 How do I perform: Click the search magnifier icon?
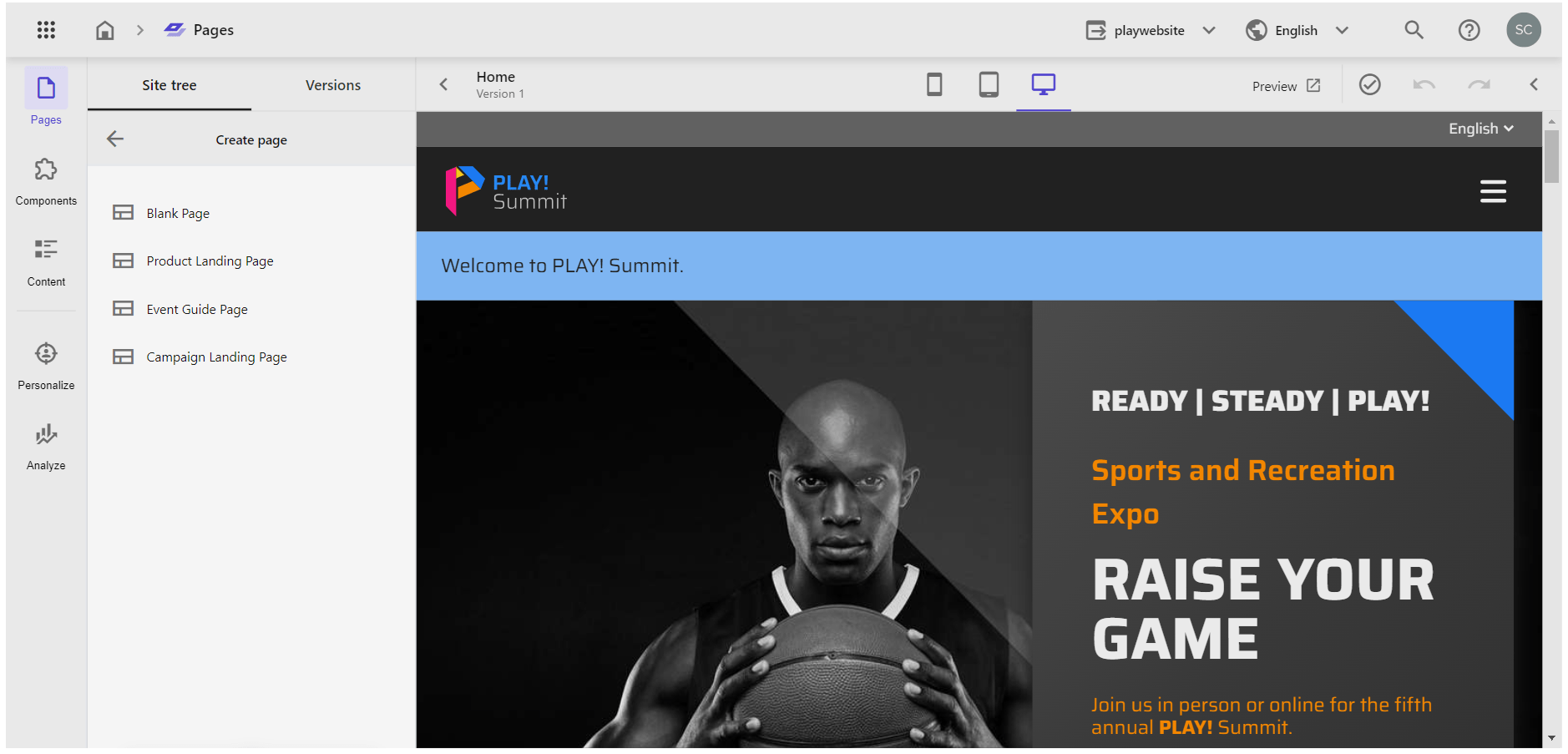pos(1413,30)
